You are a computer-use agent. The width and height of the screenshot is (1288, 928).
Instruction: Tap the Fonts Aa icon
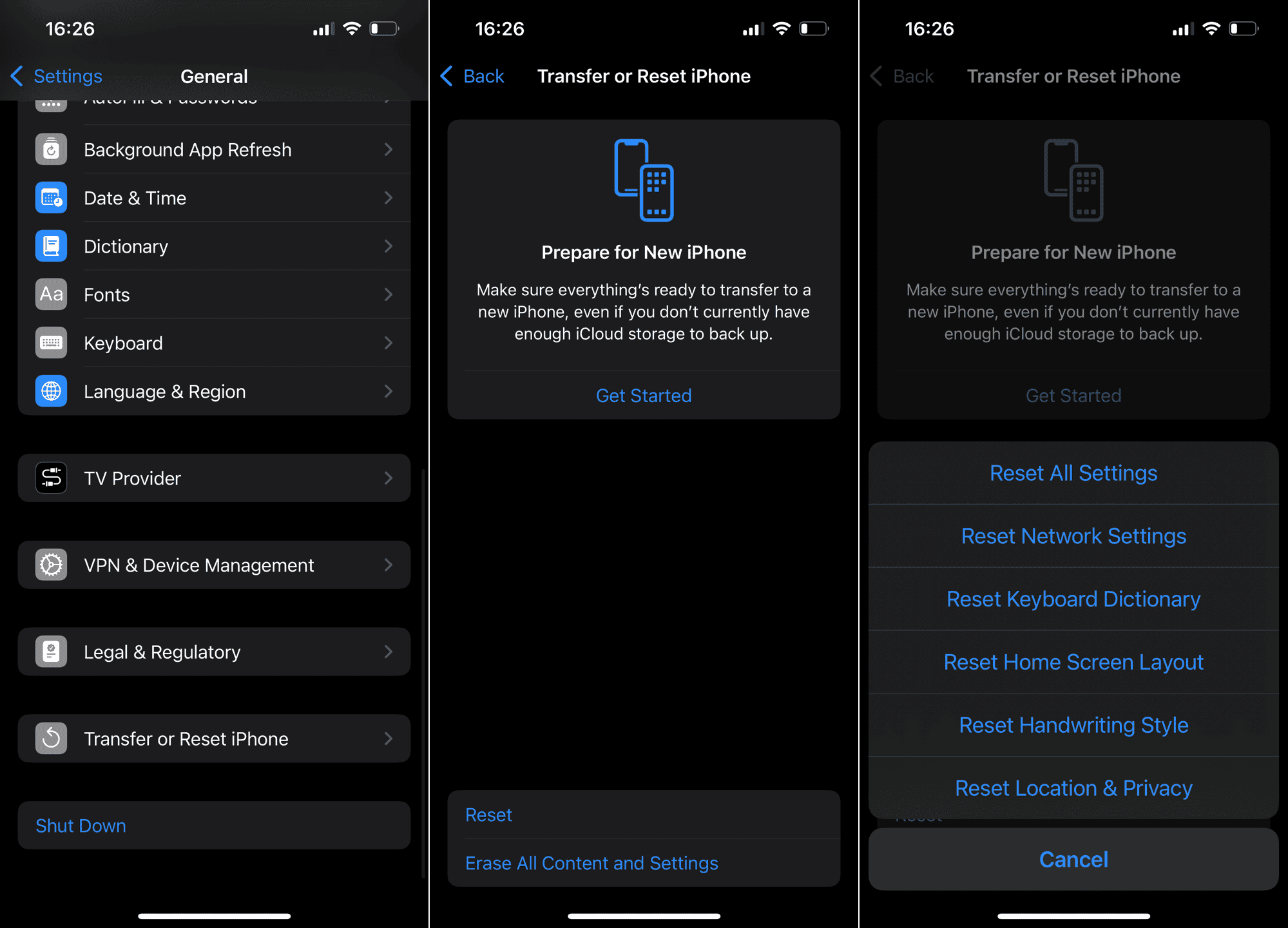tap(51, 295)
